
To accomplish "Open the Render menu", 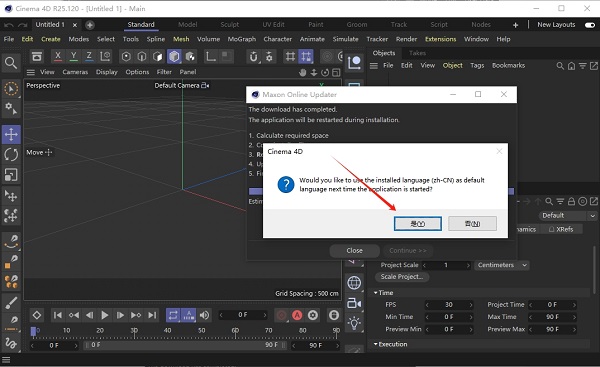I will (406, 39).
